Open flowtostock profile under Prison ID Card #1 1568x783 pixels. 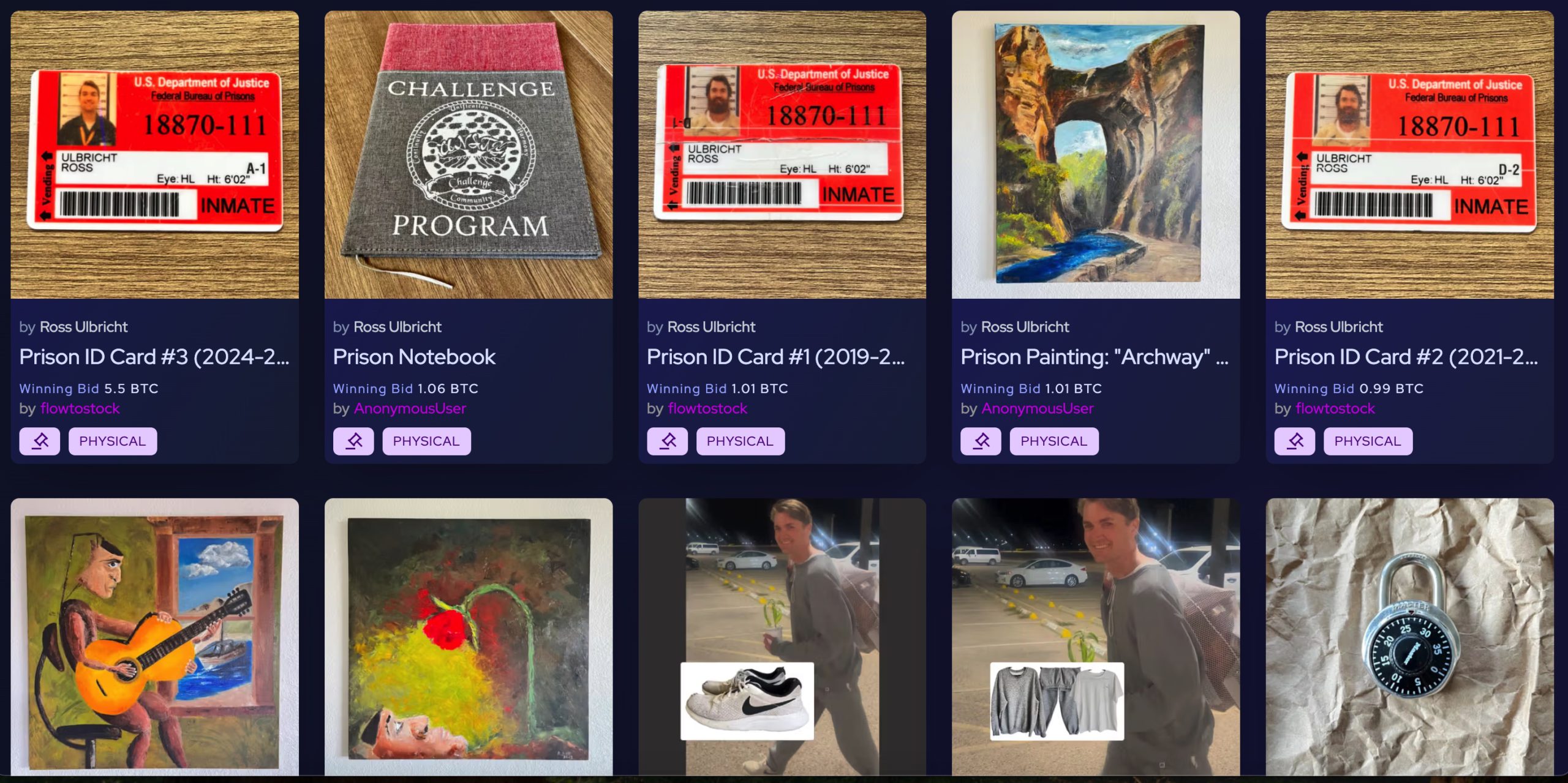point(707,408)
